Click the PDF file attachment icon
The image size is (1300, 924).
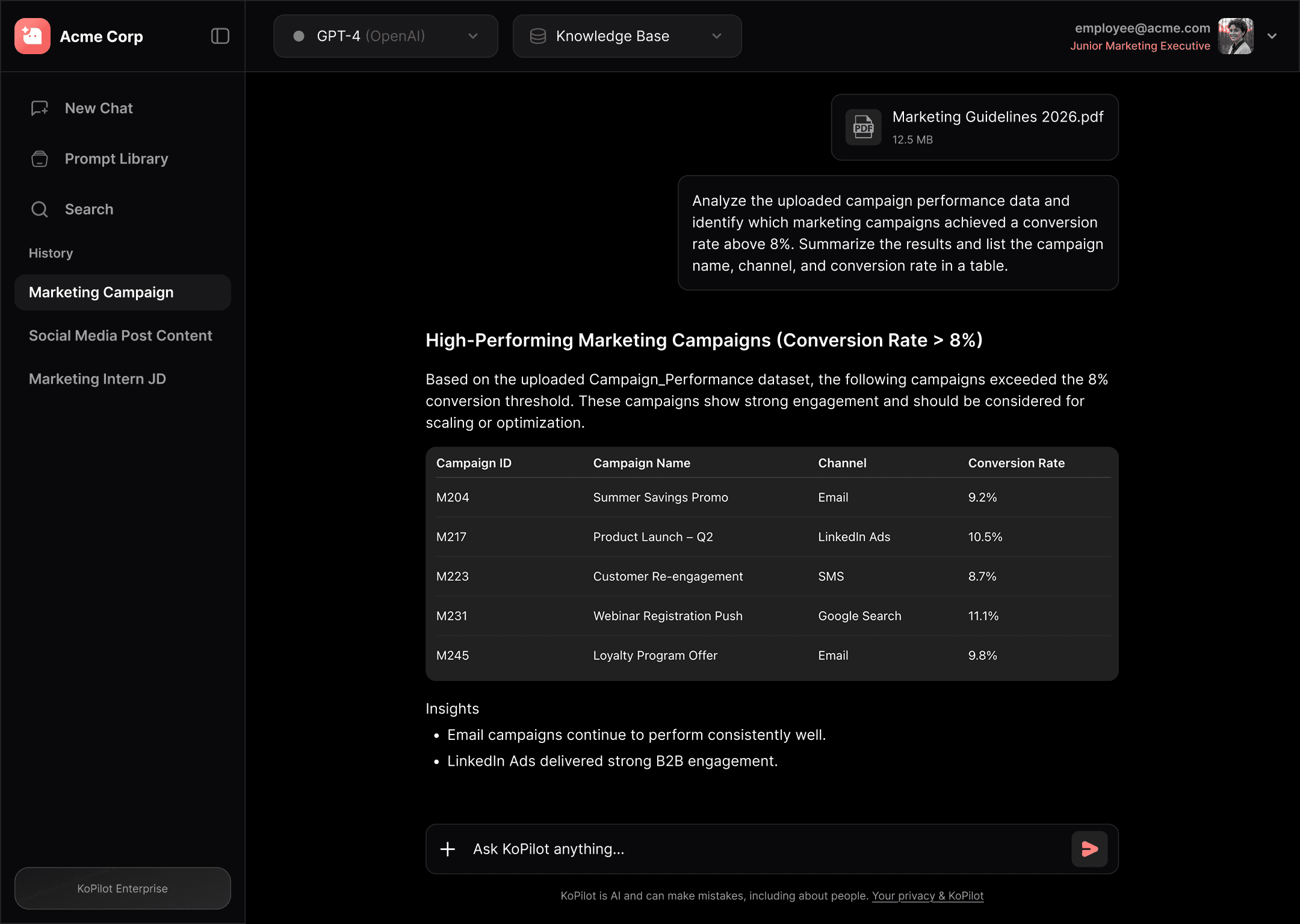tap(863, 127)
